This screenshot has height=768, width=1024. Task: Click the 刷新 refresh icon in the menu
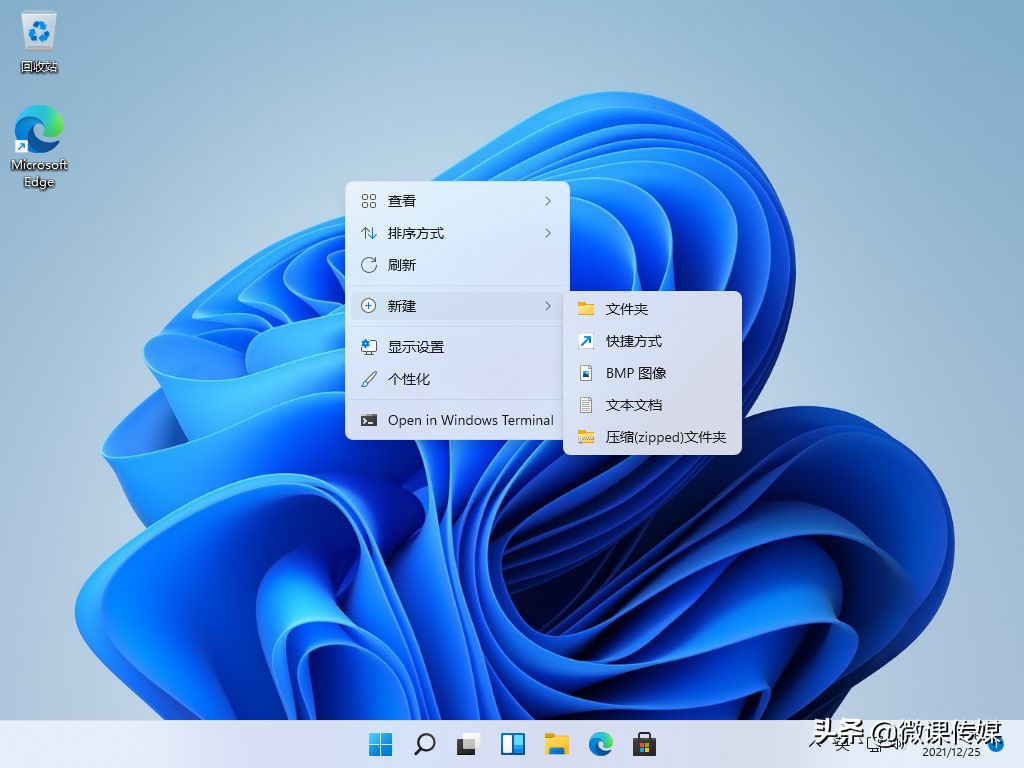(368, 264)
